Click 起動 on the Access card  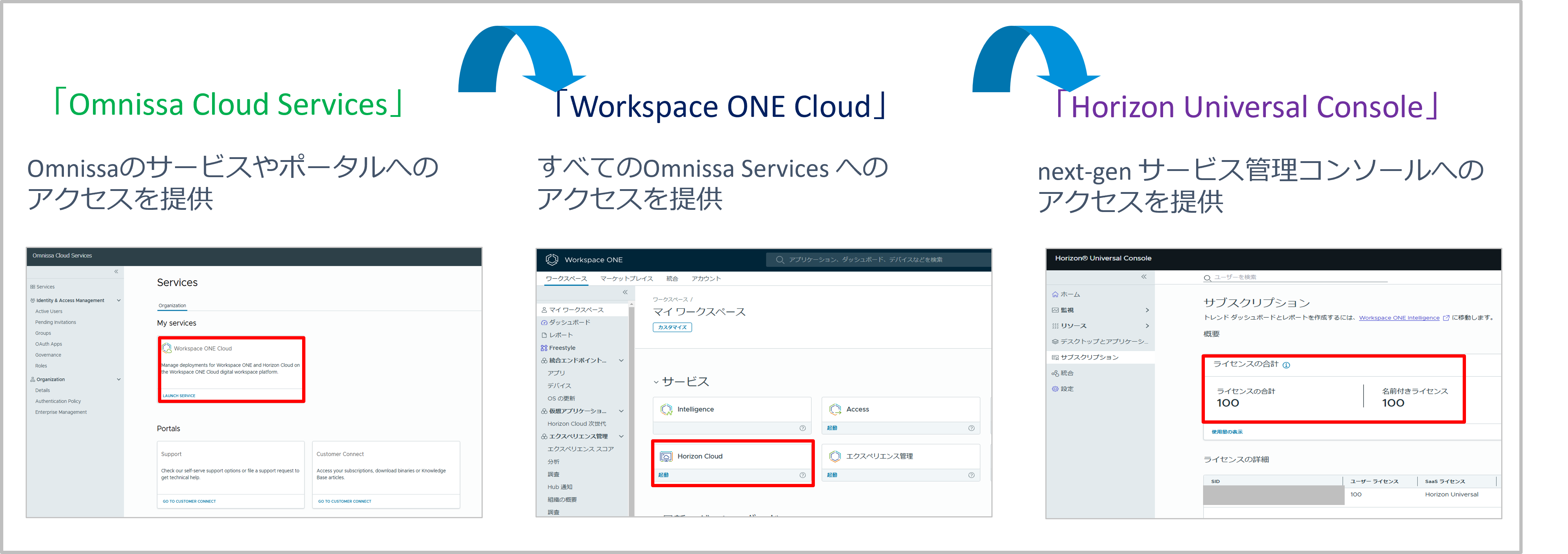click(x=832, y=428)
